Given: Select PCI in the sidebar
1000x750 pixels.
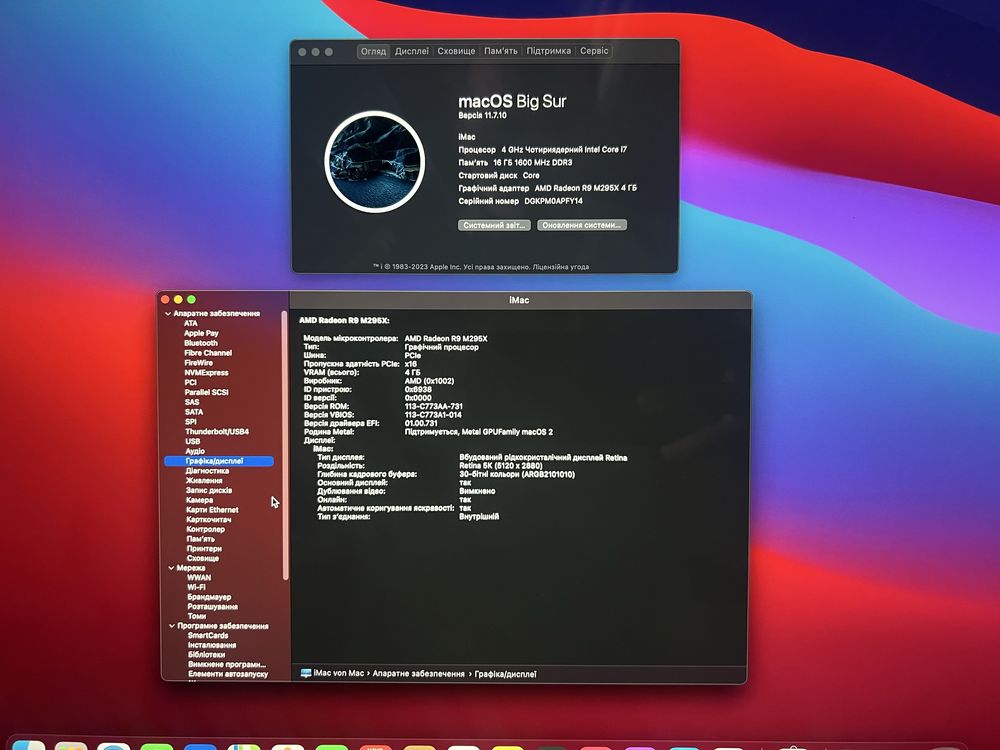Looking at the screenshot, I should coord(191,383).
